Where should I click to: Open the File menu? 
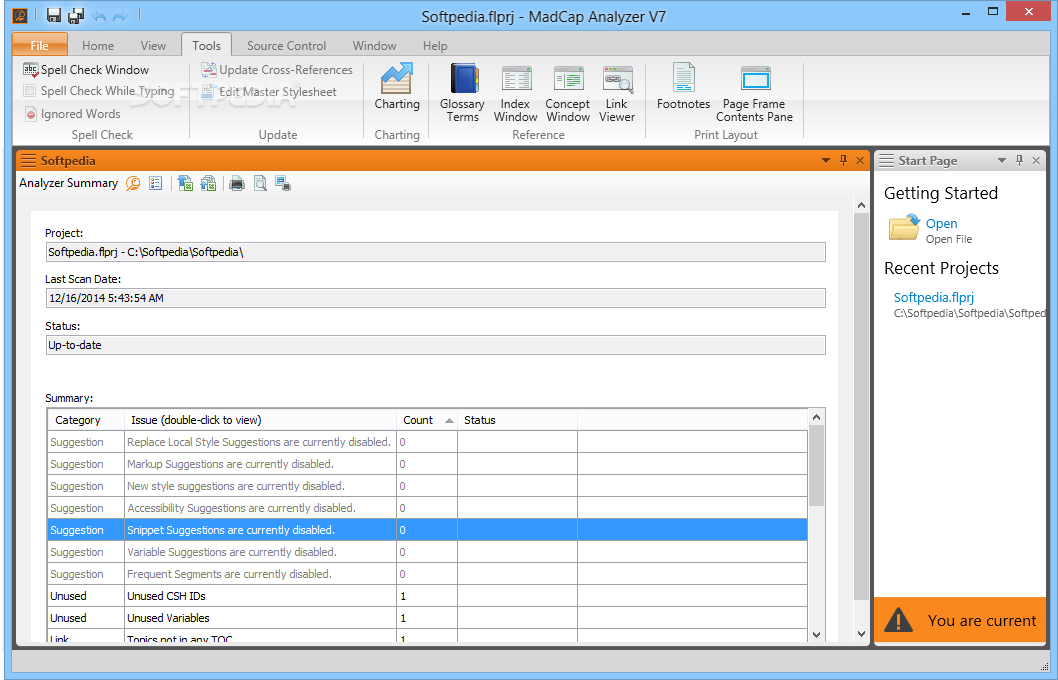(40, 45)
